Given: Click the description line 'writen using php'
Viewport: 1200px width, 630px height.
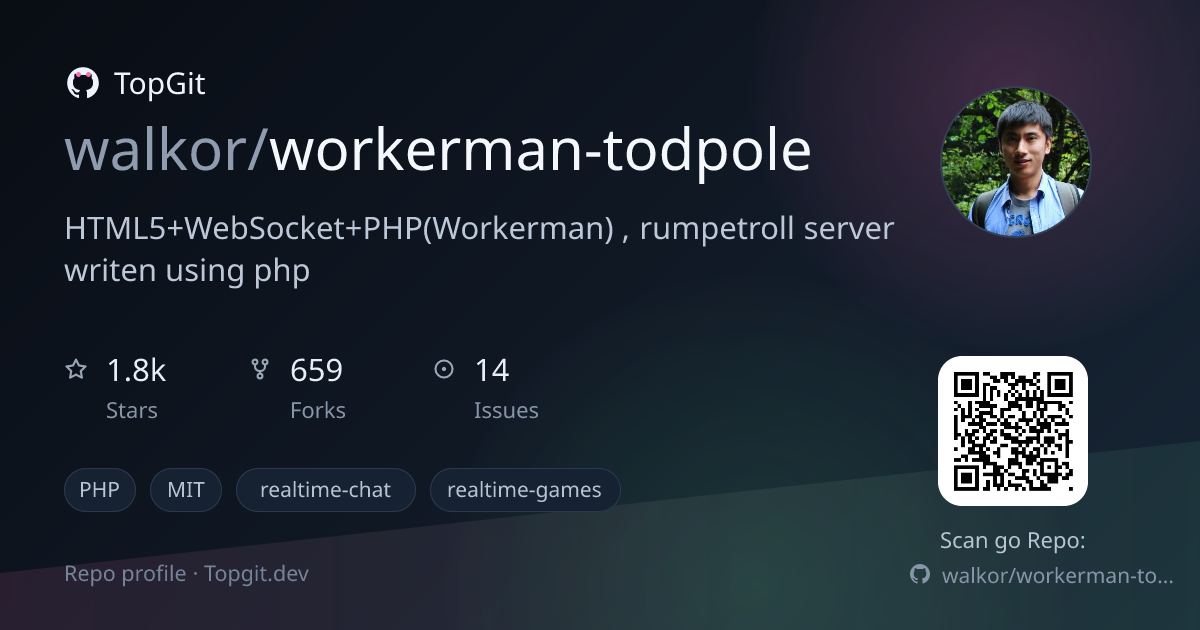Looking at the screenshot, I should [x=187, y=270].
